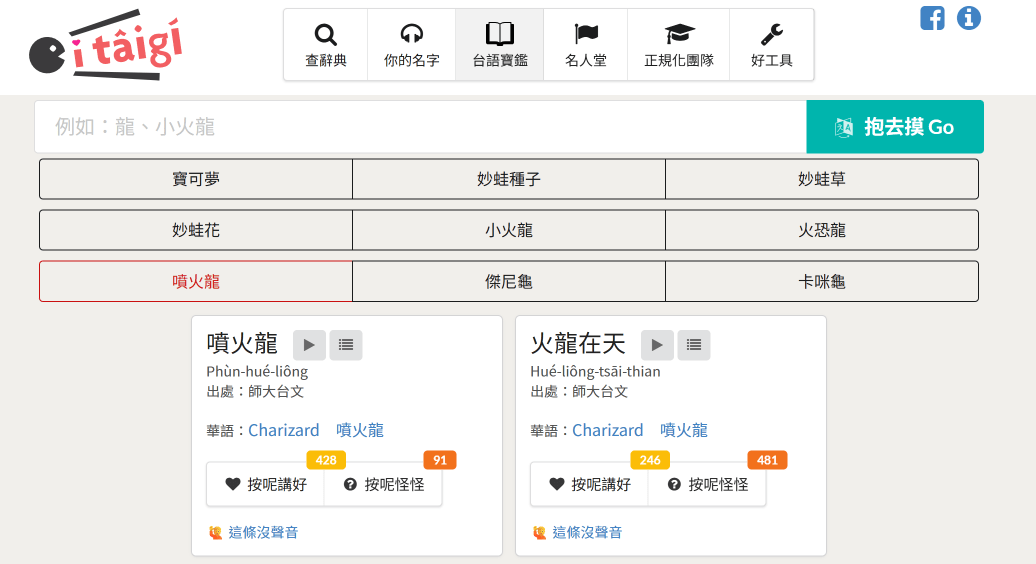
Task: Click 出處：師大台文 under 火龍在天
Action: click(x=579, y=392)
